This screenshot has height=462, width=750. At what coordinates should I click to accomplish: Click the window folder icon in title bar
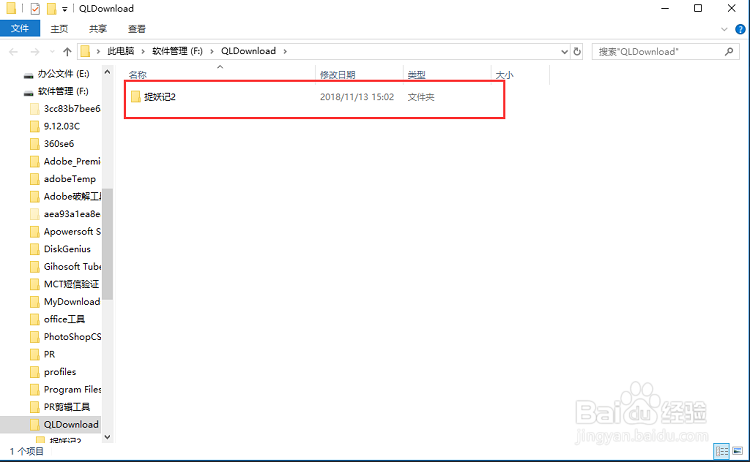(x=11, y=8)
